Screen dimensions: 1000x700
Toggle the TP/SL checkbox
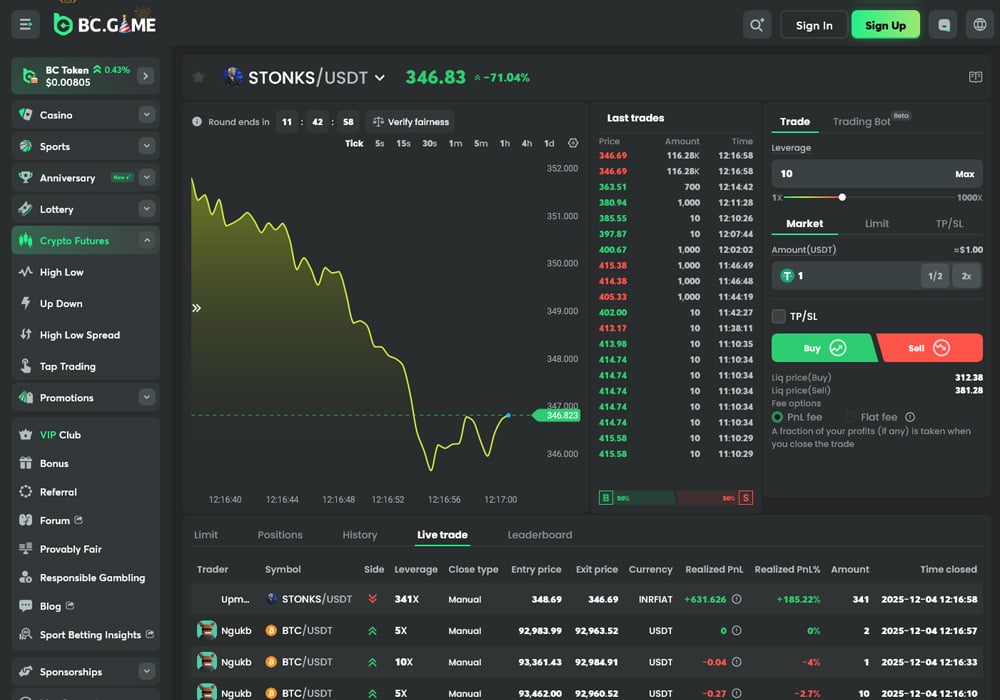pyautogui.click(x=778, y=316)
